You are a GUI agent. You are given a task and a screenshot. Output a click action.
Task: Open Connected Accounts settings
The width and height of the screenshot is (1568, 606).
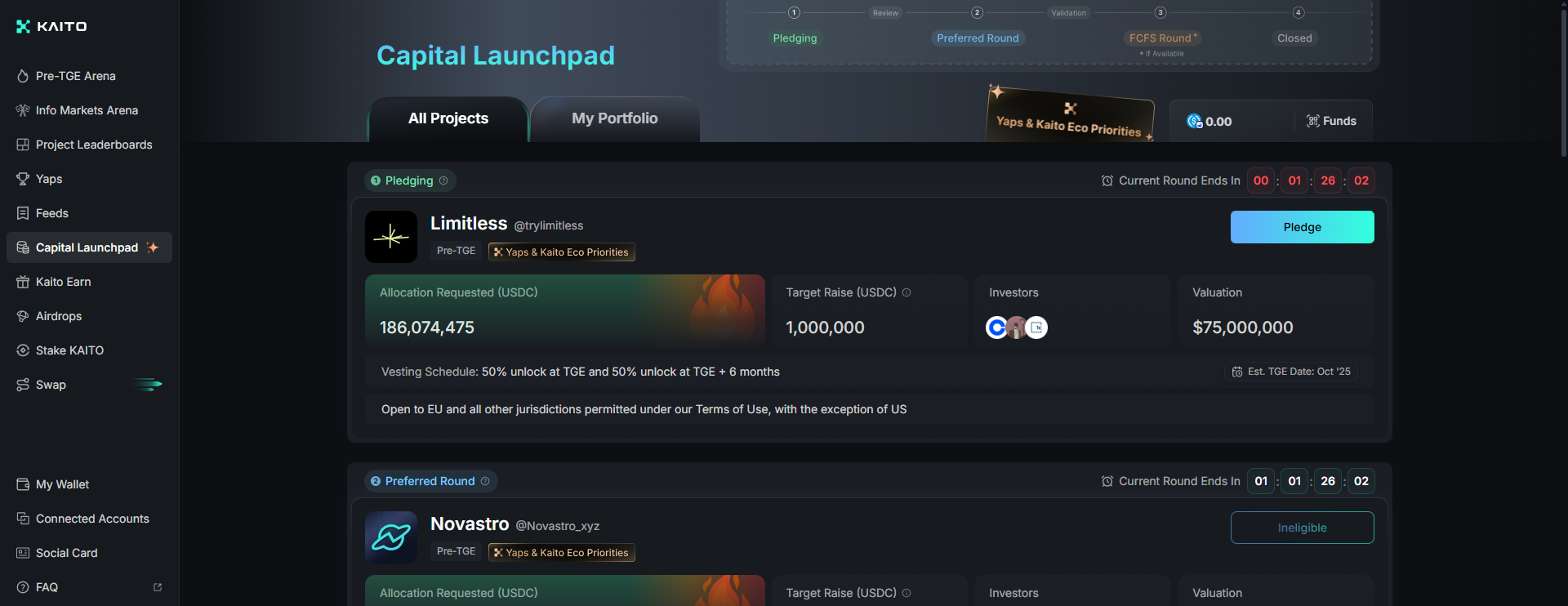[92, 519]
